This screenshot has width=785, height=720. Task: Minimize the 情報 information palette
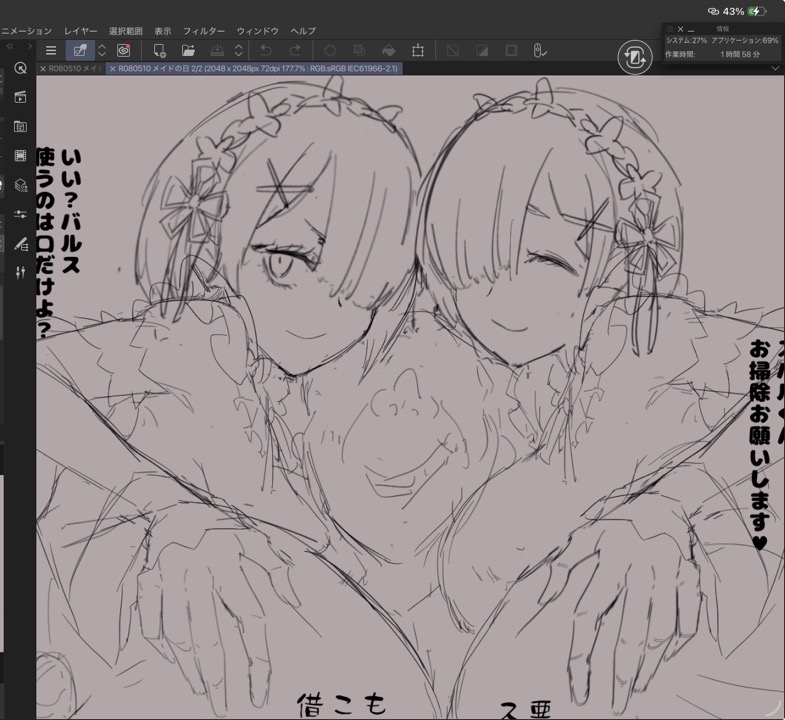[691, 30]
